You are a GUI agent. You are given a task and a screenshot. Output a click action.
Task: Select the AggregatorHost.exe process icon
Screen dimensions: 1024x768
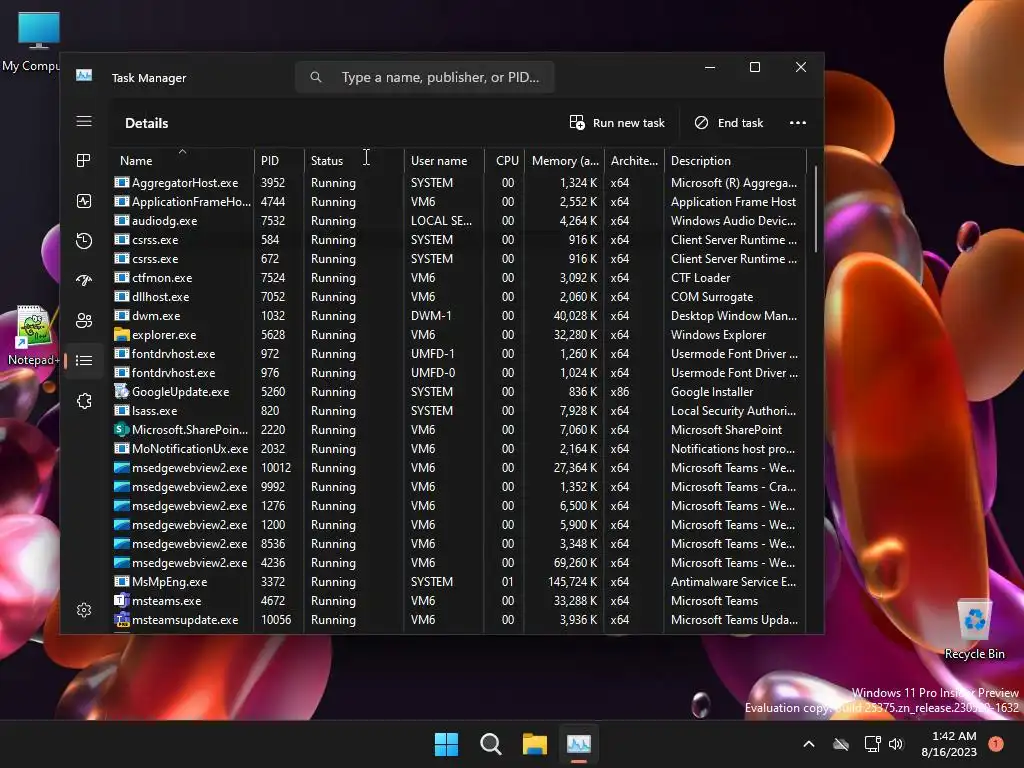[x=121, y=183]
